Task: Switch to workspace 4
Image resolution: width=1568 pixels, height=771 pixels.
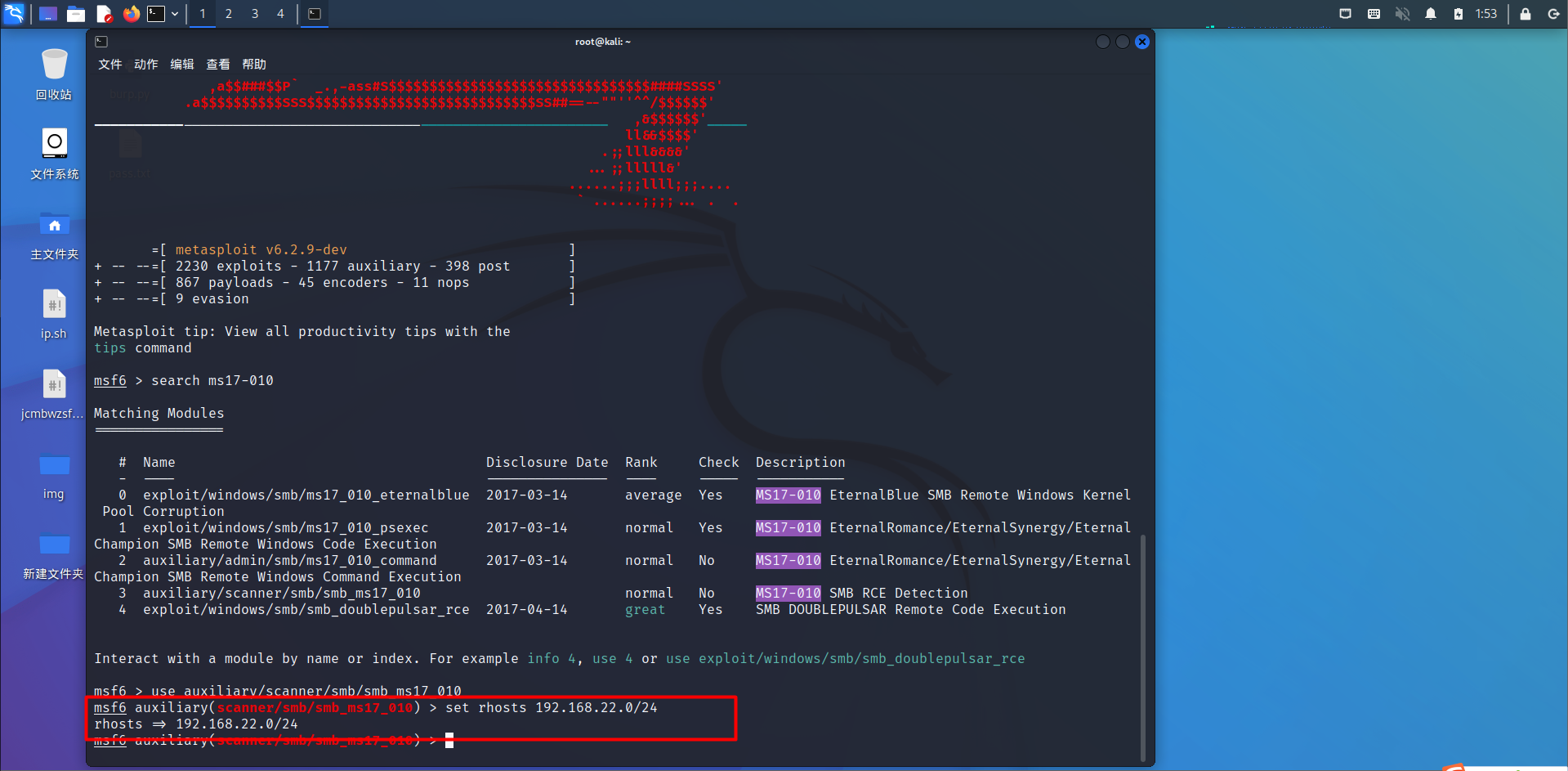Action: tap(281, 14)
